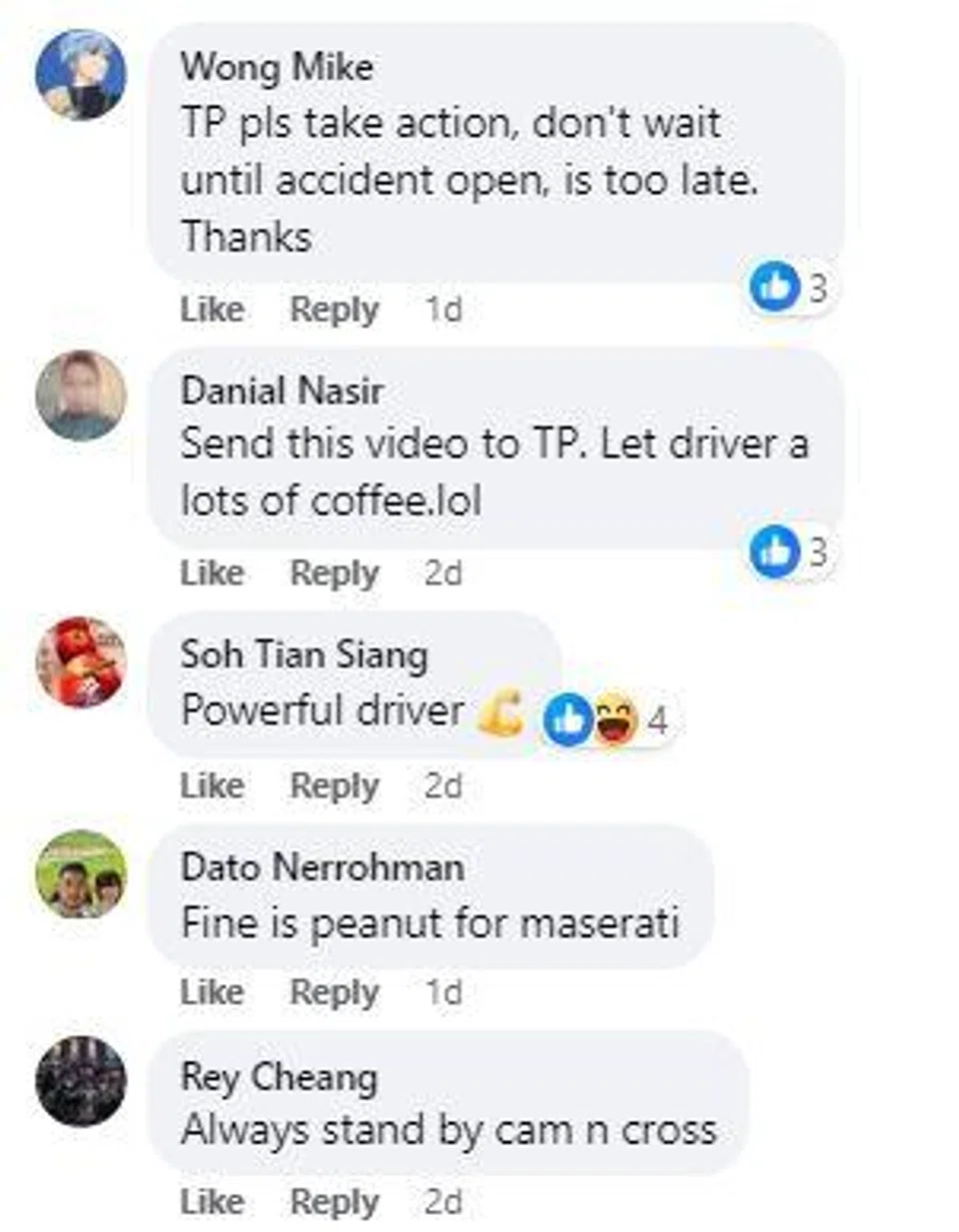View like reactions on Danial Nasir's comment
959x1232 pixels.
[789, 552]
